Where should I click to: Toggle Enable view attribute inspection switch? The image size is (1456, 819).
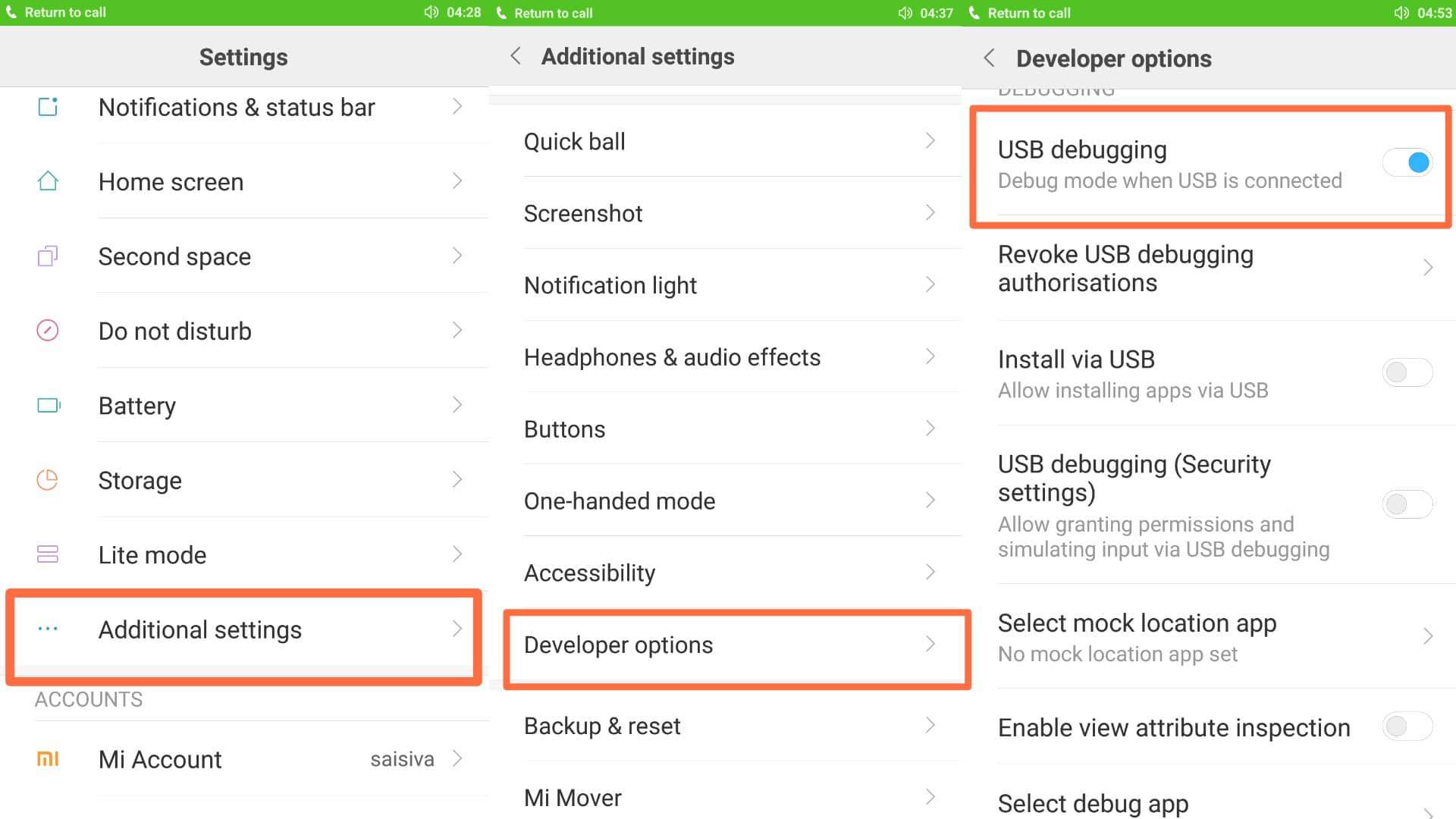coord(1407,726)
